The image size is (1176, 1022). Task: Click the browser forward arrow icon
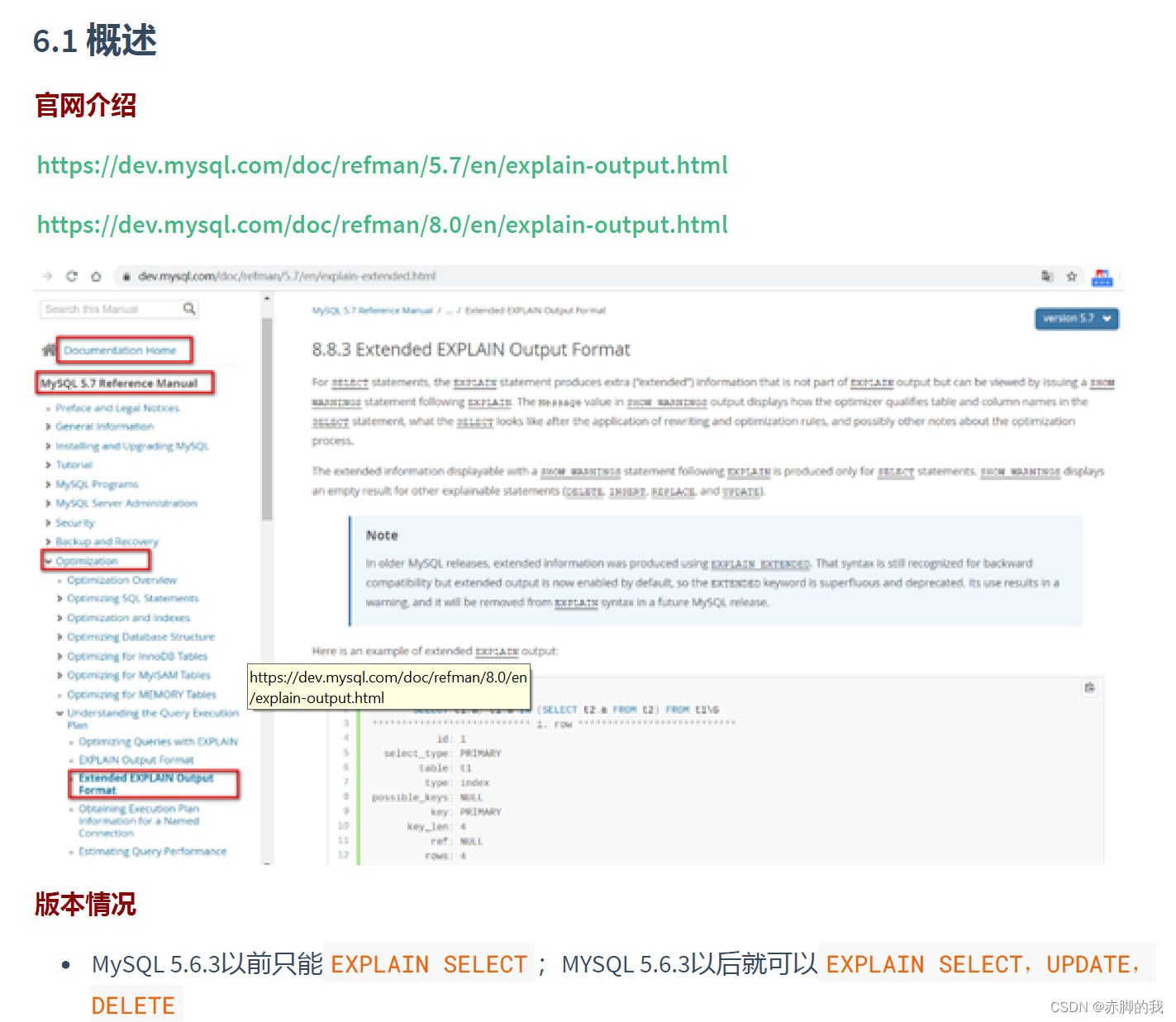pos(47,276)
